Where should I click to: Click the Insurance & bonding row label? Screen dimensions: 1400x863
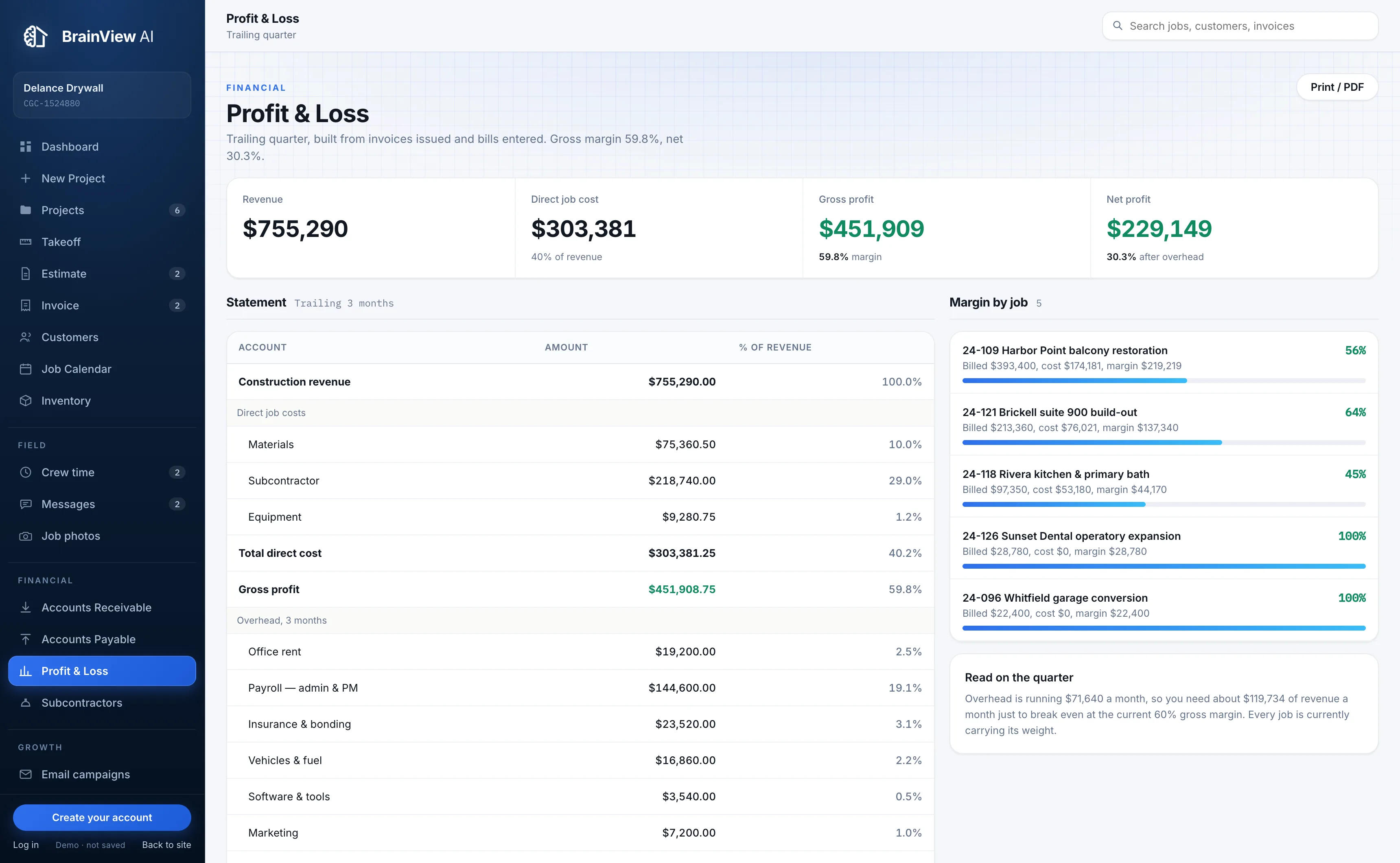pyautogui.click(x=300, y=724)
